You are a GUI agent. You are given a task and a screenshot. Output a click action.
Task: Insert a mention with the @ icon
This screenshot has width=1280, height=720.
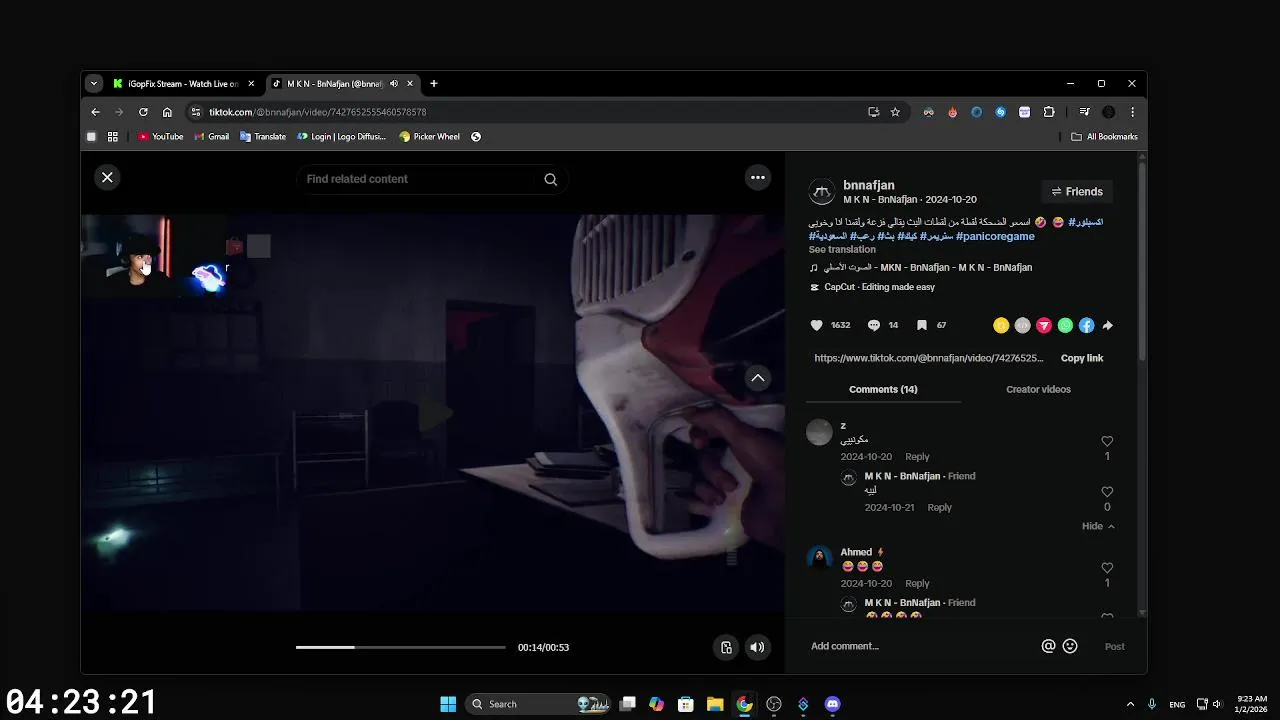click(1048, 646)
